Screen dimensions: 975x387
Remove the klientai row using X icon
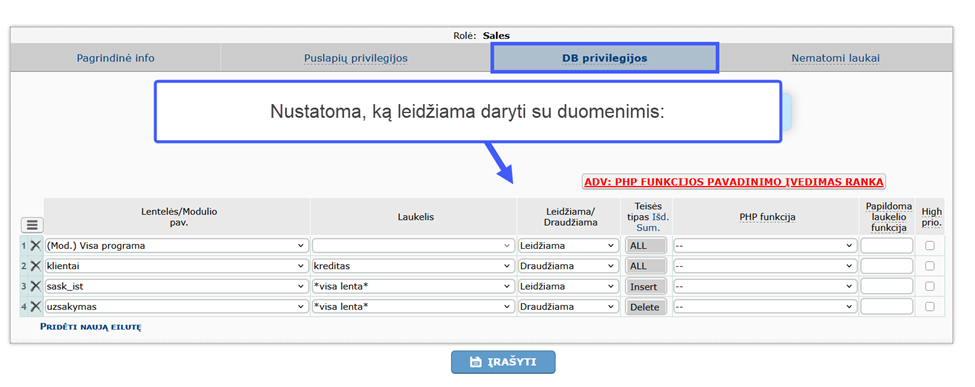35,266
